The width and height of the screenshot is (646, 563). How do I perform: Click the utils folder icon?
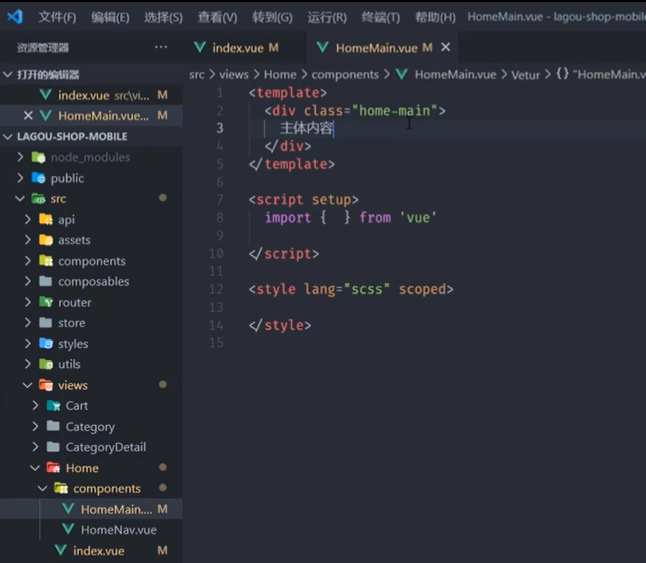coord(46,364)
